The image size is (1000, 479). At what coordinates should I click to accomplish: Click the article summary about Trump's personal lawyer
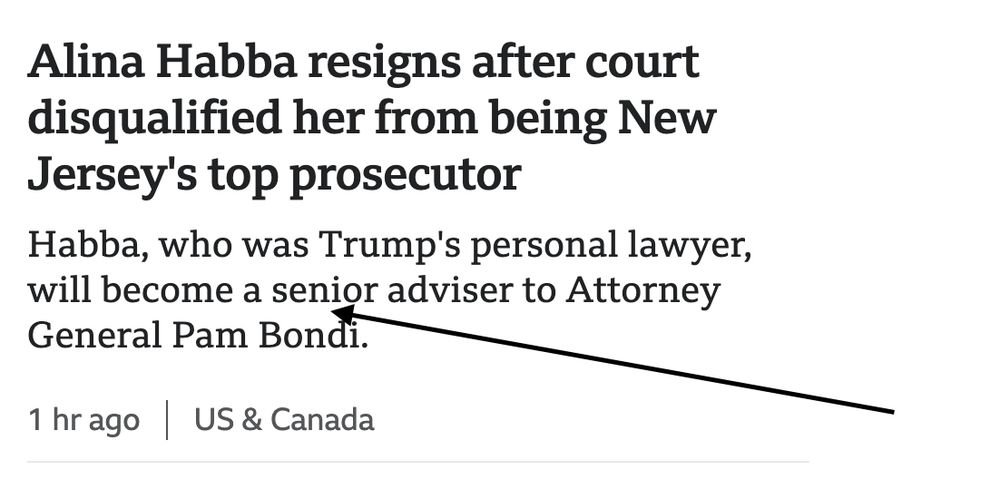point(390,290)
